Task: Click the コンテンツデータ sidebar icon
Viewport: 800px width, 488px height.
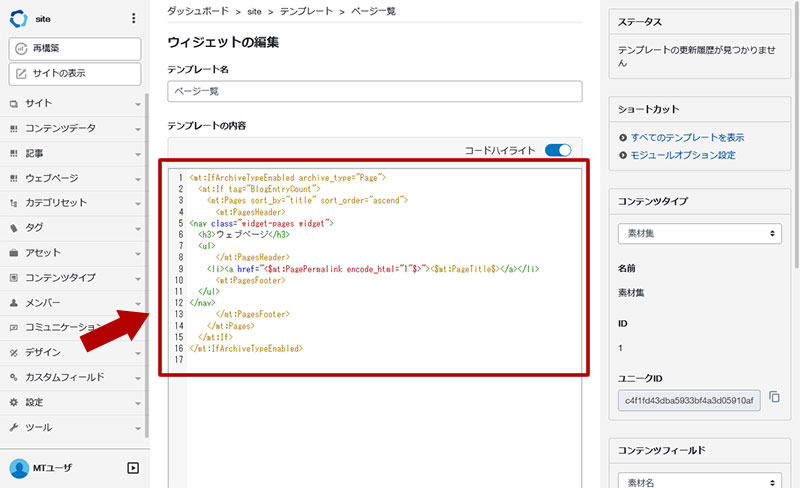Action: pos(14,129)
